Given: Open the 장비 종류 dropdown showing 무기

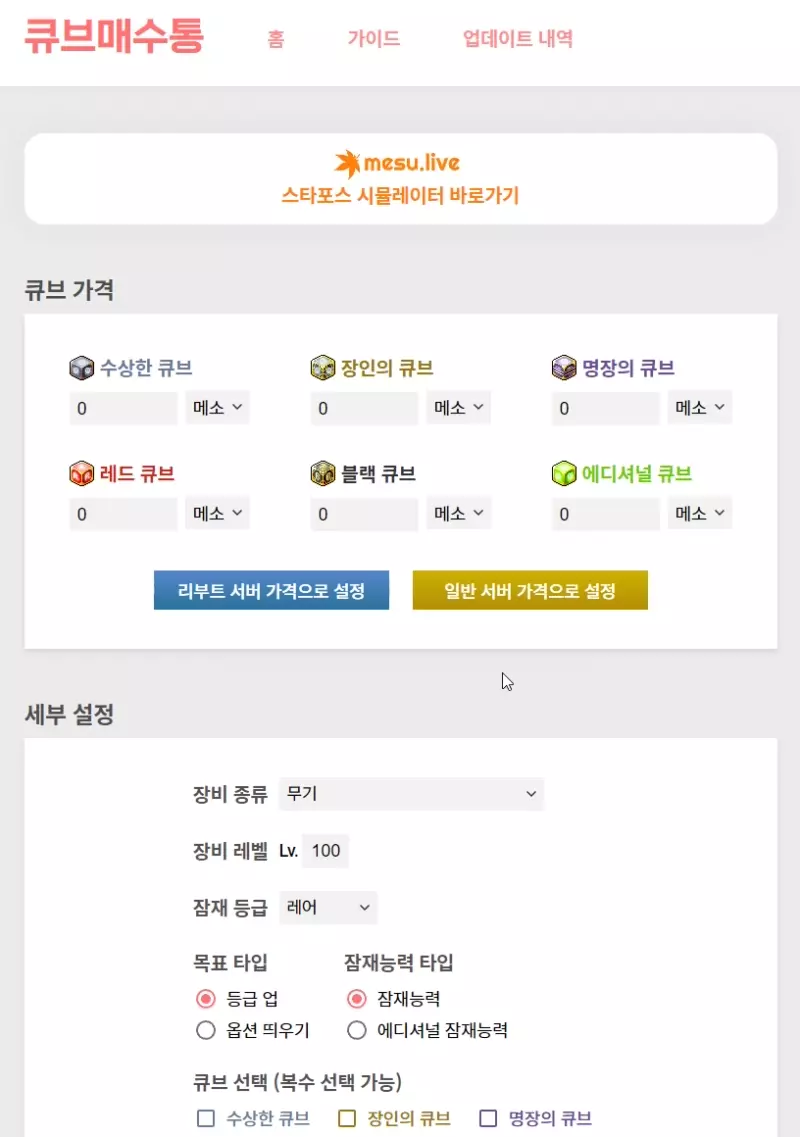Looking at the screenshot, I should pyautogui.click(x=411, y=794).
